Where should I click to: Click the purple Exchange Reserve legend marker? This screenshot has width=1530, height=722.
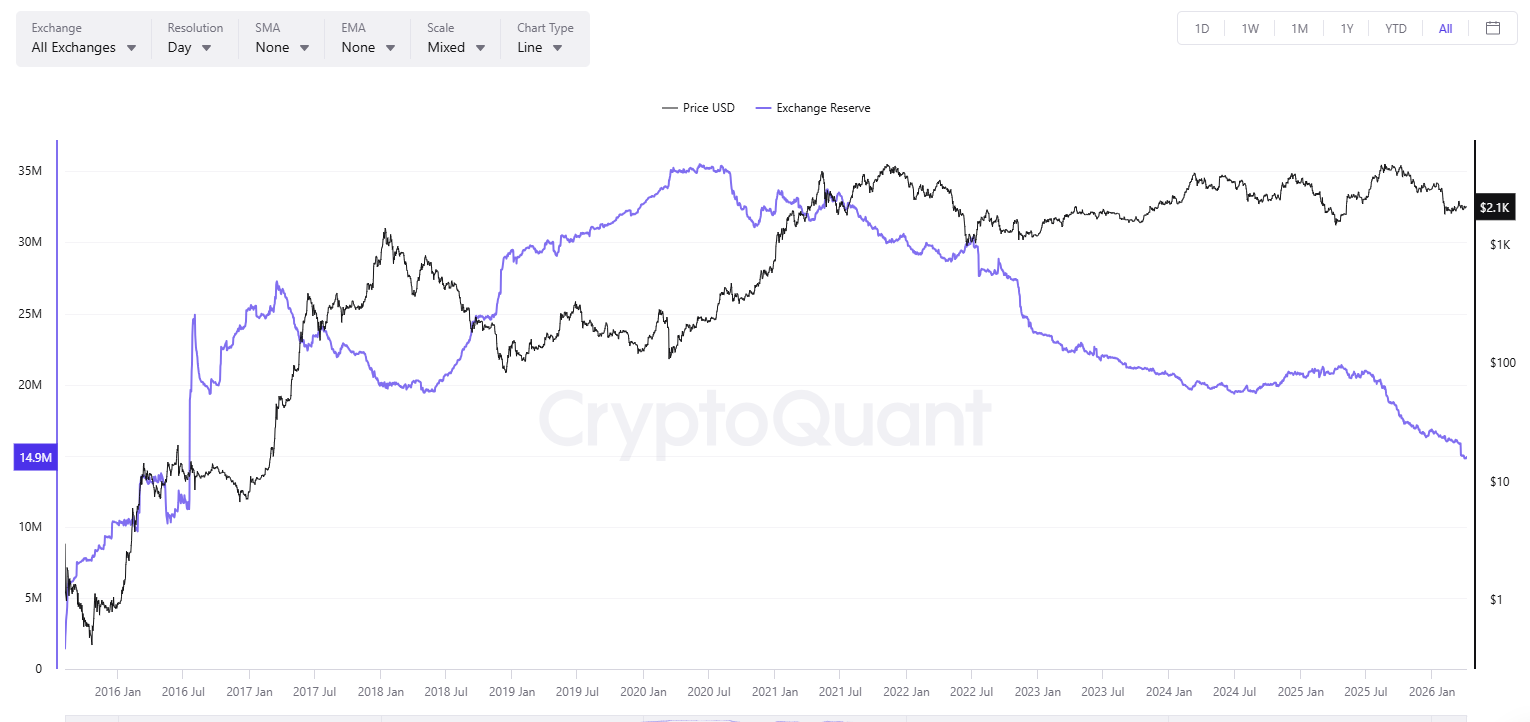coord(765,107)
